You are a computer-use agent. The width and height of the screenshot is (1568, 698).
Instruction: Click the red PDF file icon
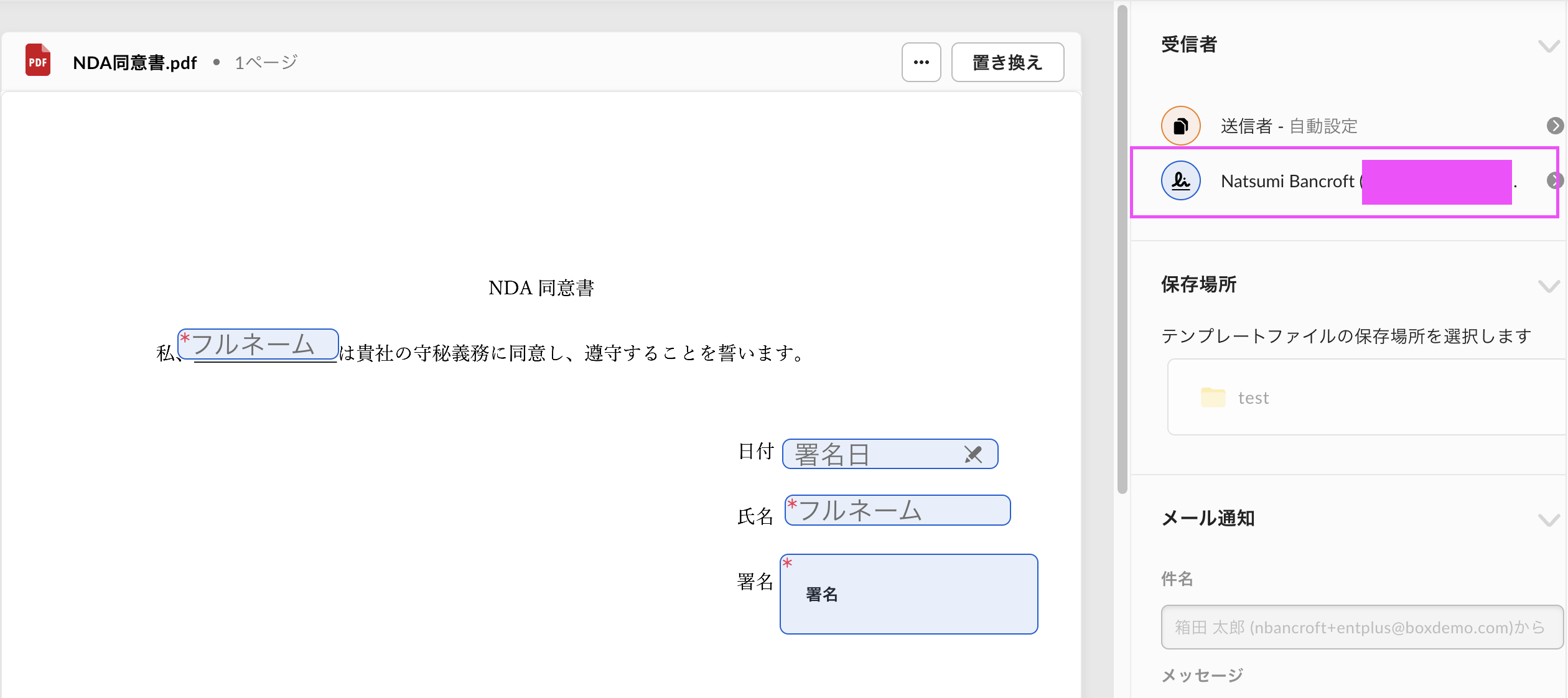coord(37,60)
